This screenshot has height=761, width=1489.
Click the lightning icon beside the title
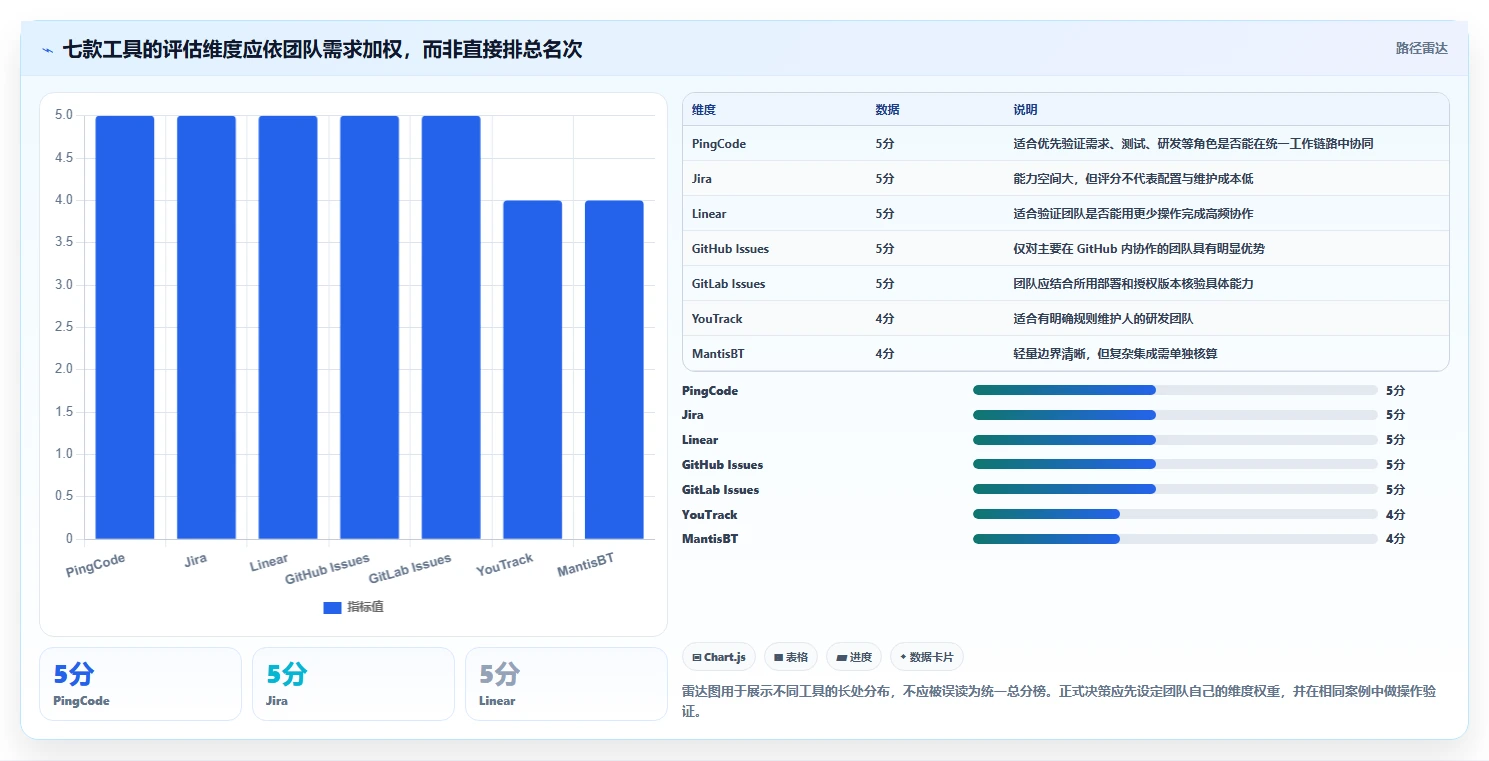pyautogui.click(x=47, y=49)
